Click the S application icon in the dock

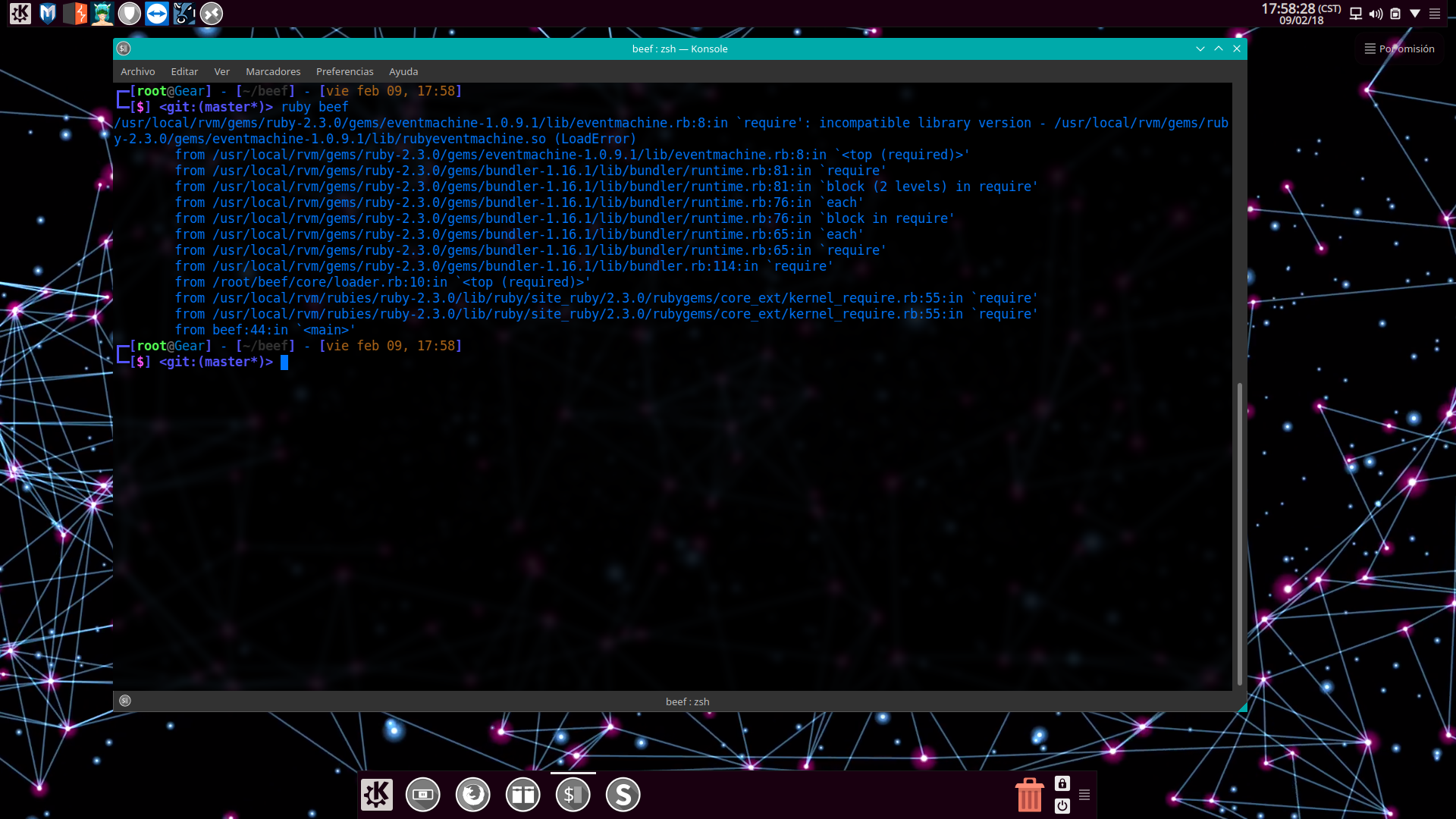(x=623, y=794)
